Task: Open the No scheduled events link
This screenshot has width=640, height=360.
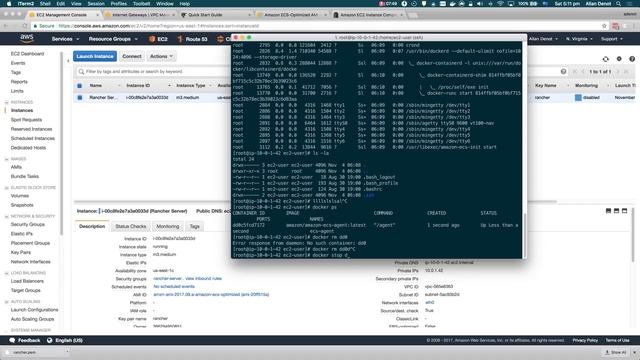Action: click(x=174, y=287)
